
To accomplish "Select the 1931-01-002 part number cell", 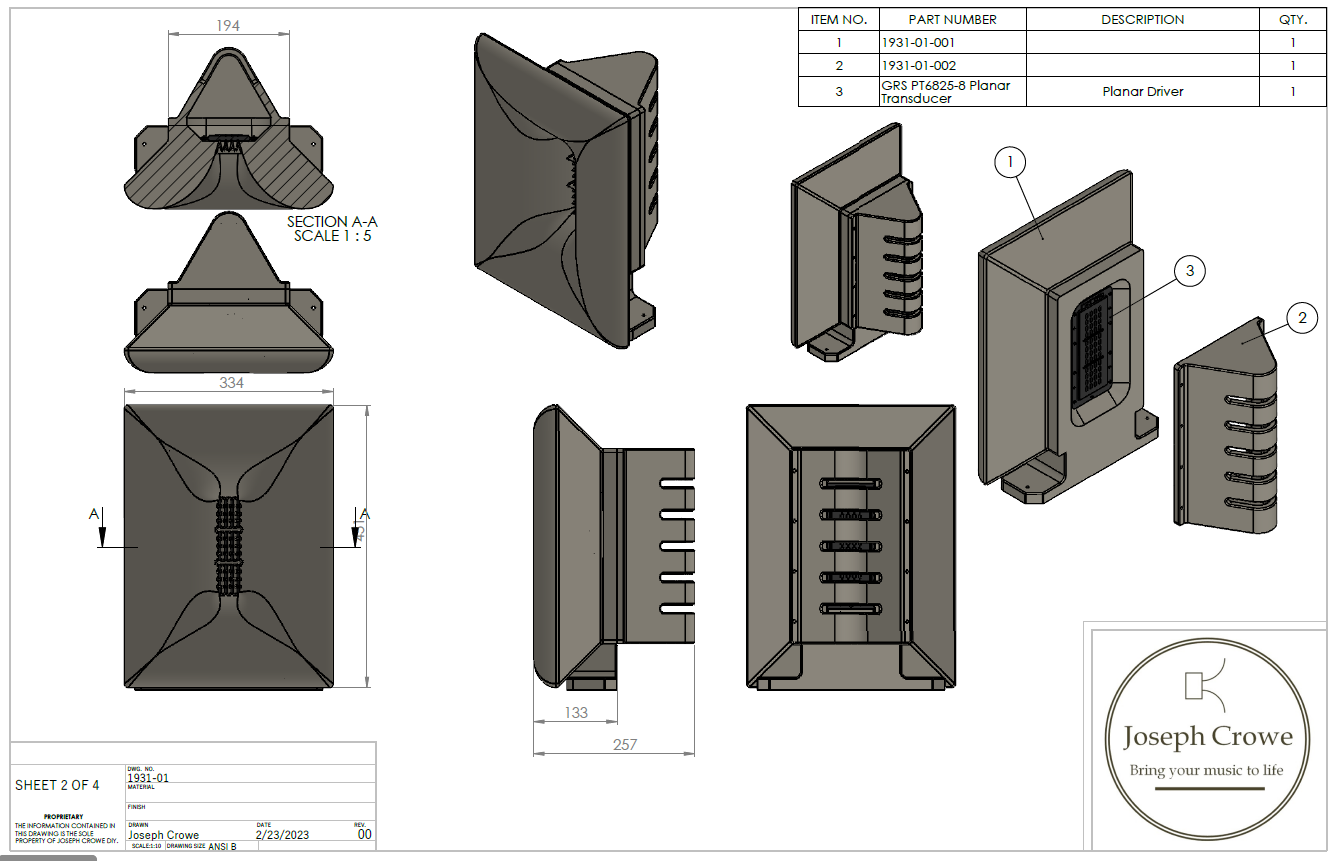I will click(919, 66).
